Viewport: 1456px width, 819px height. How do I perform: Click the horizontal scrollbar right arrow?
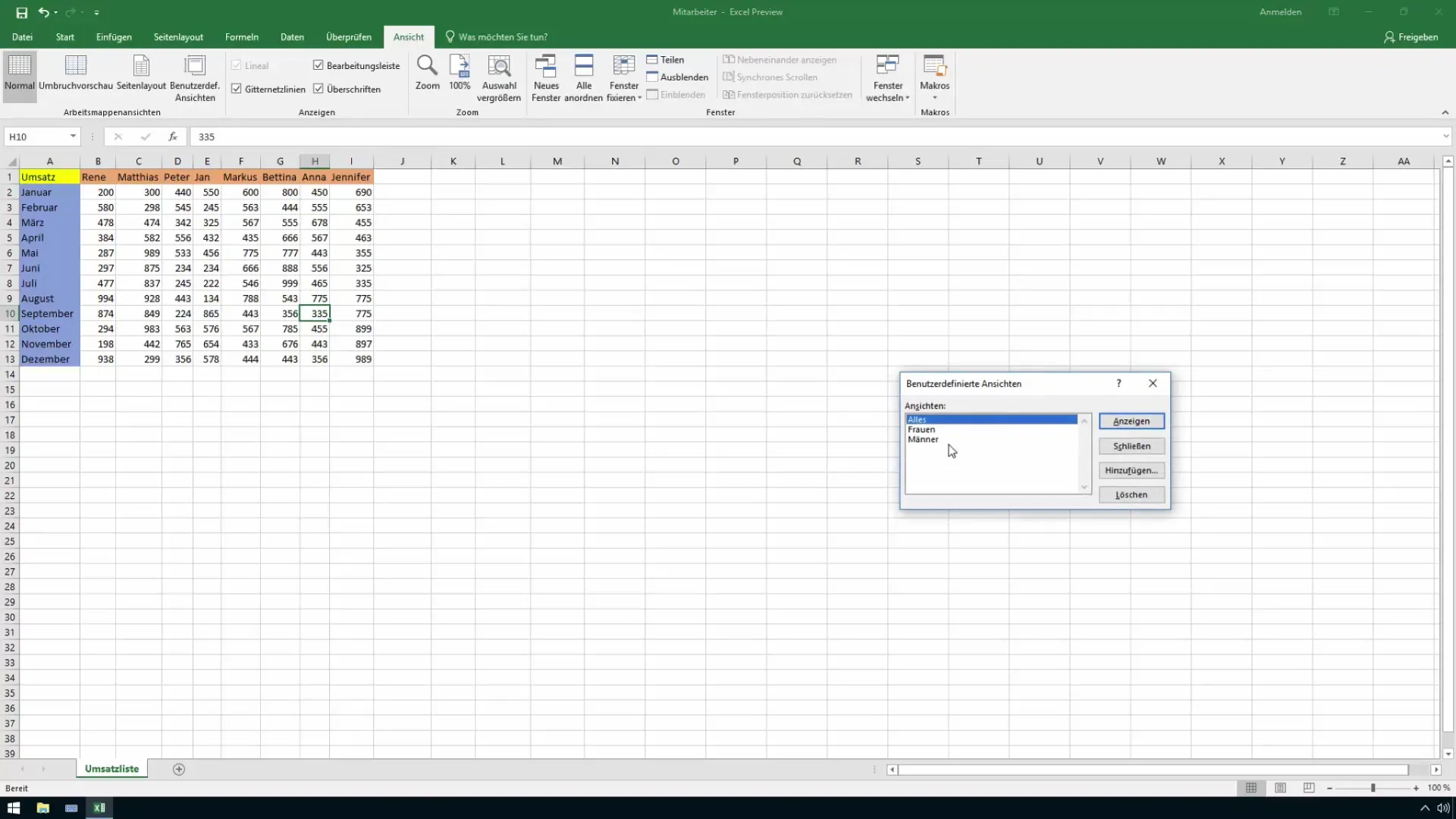(1436, 769)
